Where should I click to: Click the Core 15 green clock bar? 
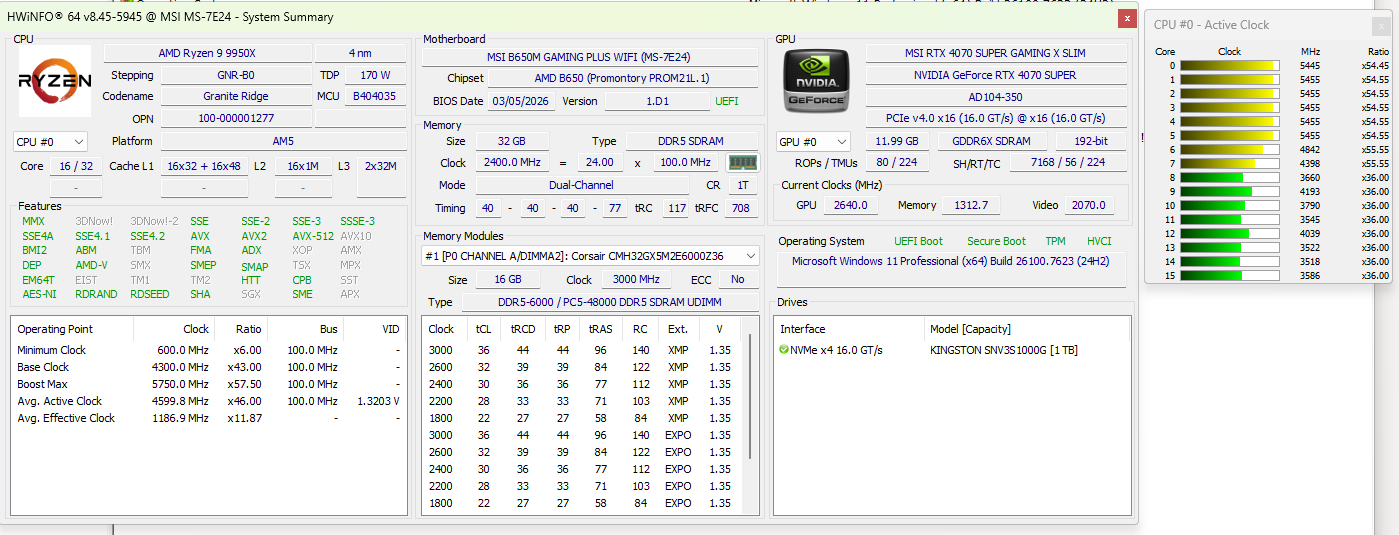(x=1230, y=276)
